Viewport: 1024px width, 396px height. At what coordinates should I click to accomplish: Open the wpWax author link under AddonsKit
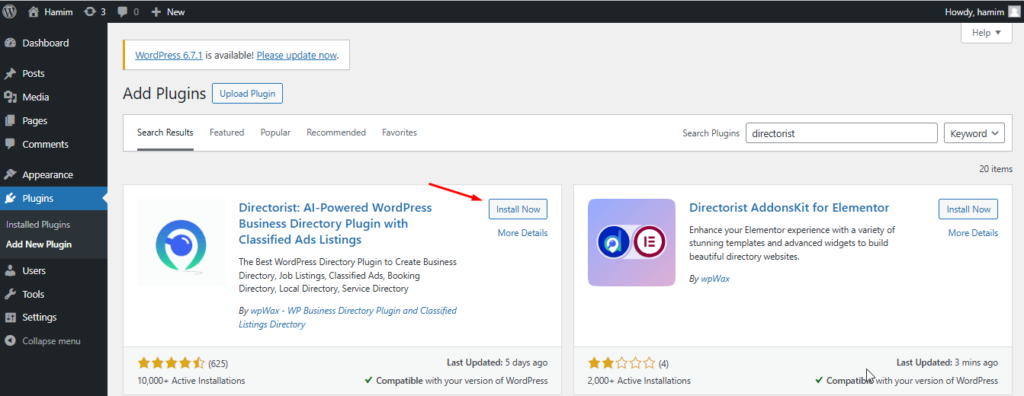coord(714,278)
